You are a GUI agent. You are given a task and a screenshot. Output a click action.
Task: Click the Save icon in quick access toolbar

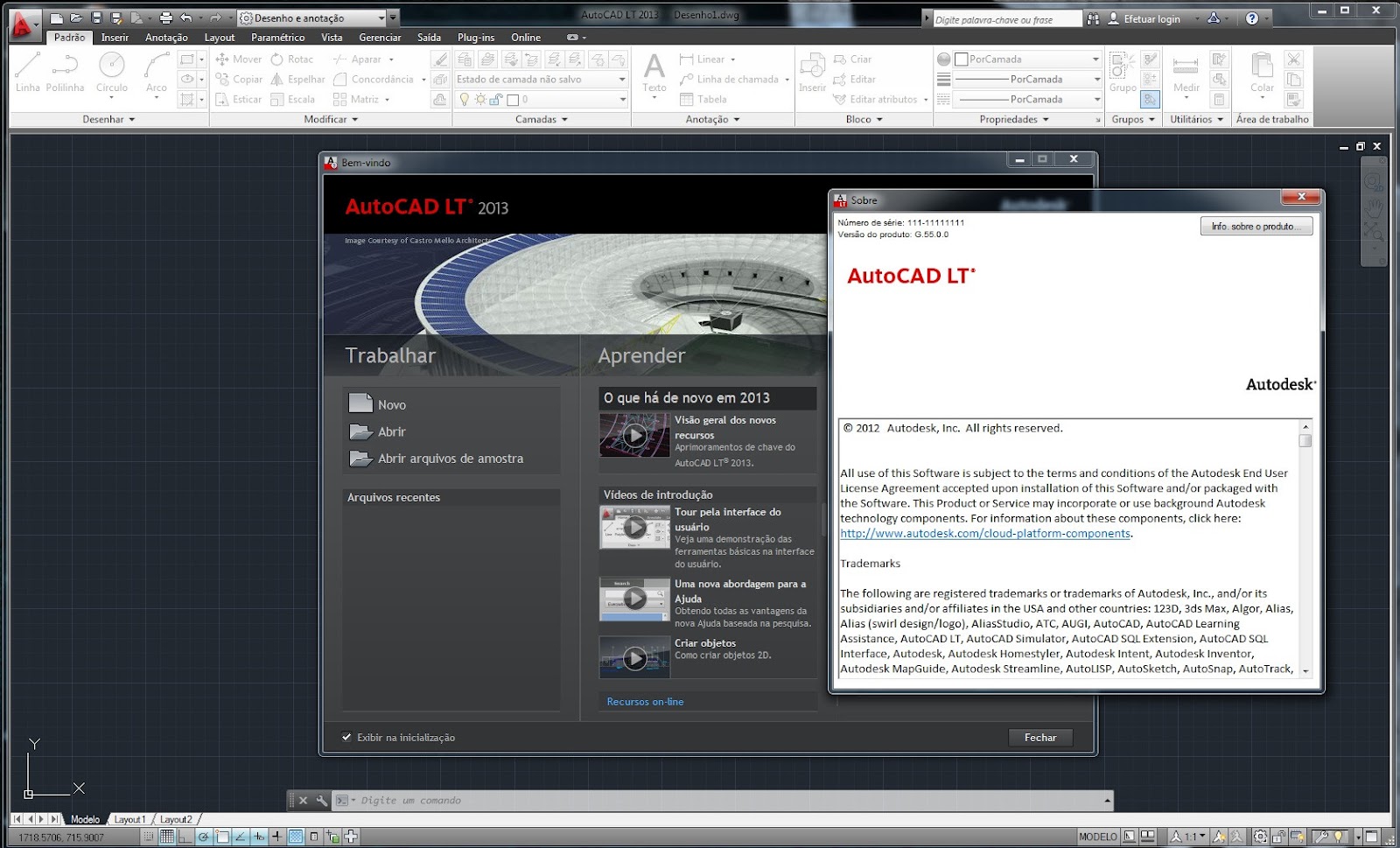(x=96, y=18)
